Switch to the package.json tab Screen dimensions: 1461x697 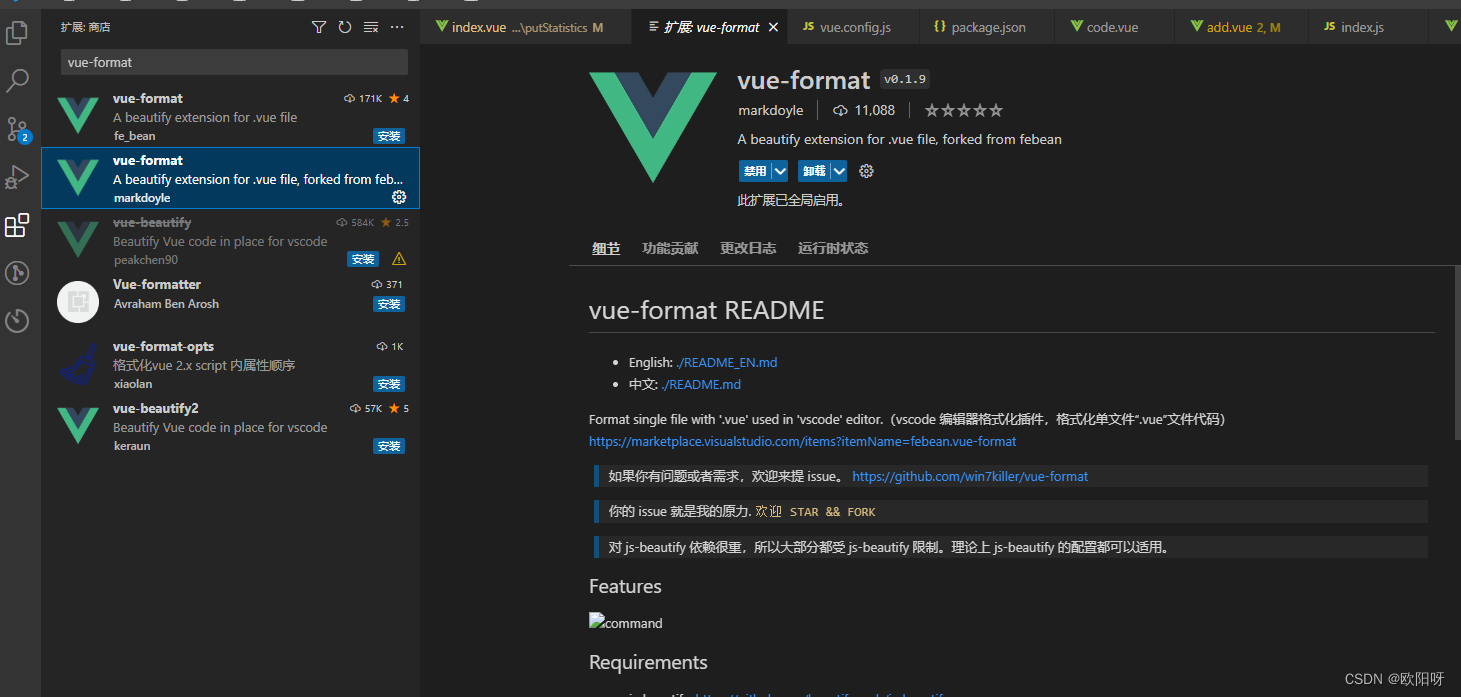(987, 27)
